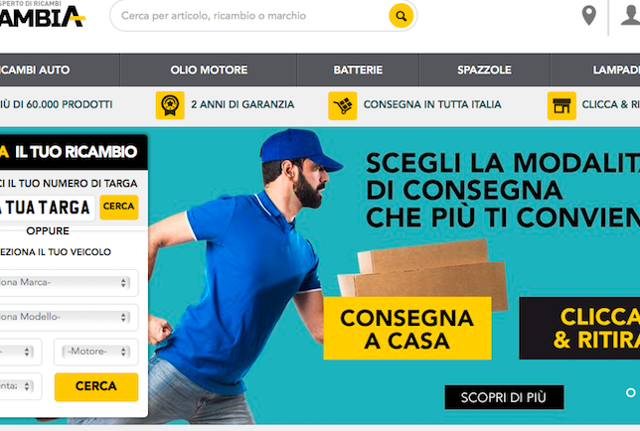The image size is (640, 431).
Task: Open the store locator pin icon
Action: coord(589,16)
